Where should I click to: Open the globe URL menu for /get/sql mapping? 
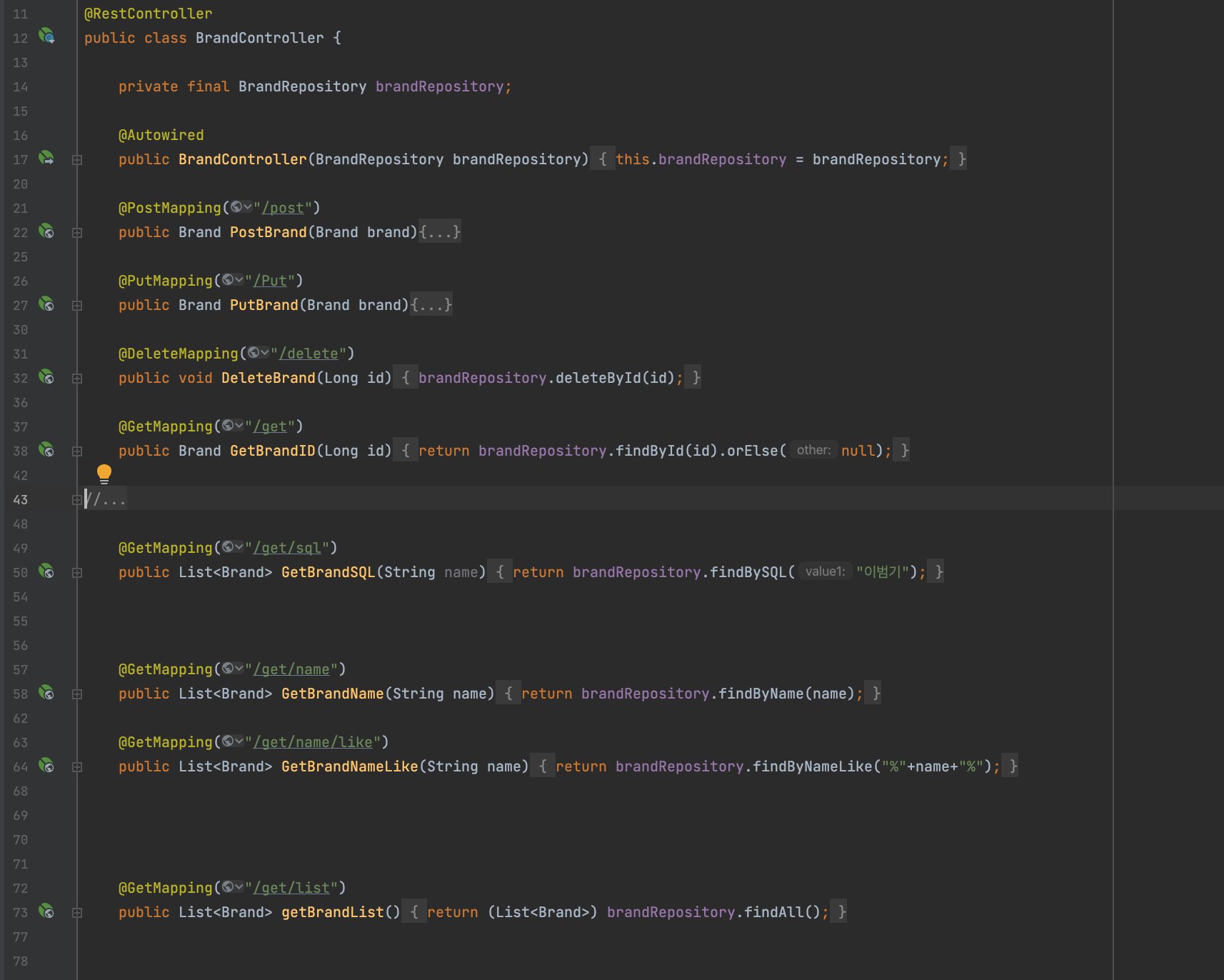pos(232,547)
